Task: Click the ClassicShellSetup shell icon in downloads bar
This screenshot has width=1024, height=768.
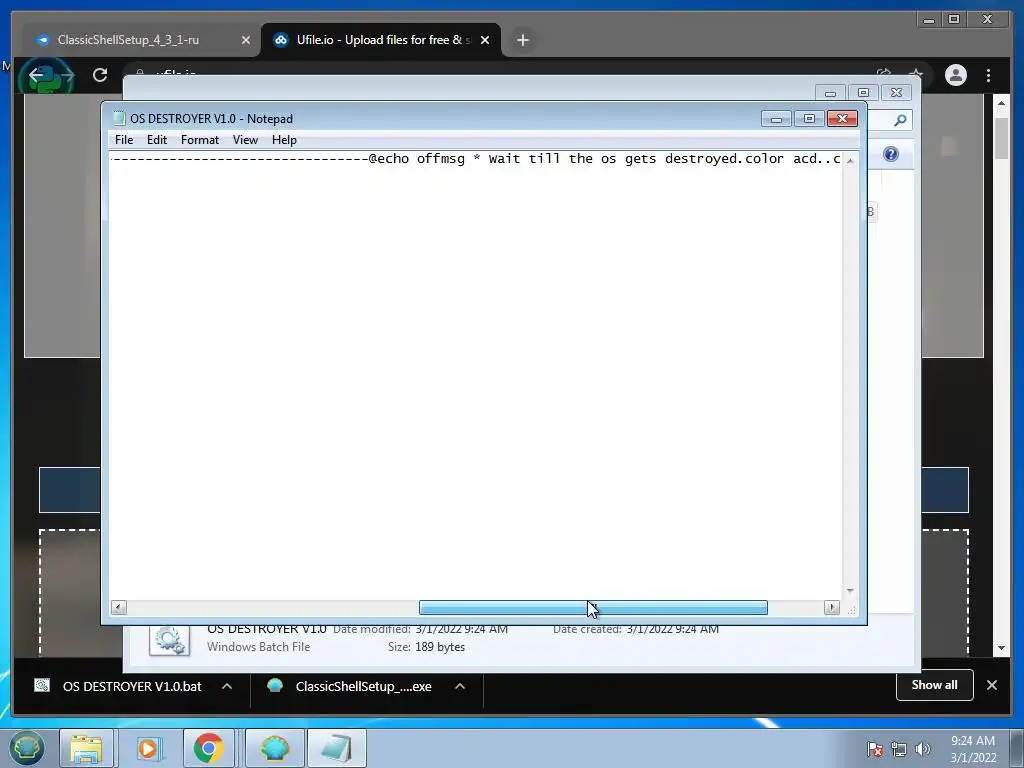Action: (275, 686)
